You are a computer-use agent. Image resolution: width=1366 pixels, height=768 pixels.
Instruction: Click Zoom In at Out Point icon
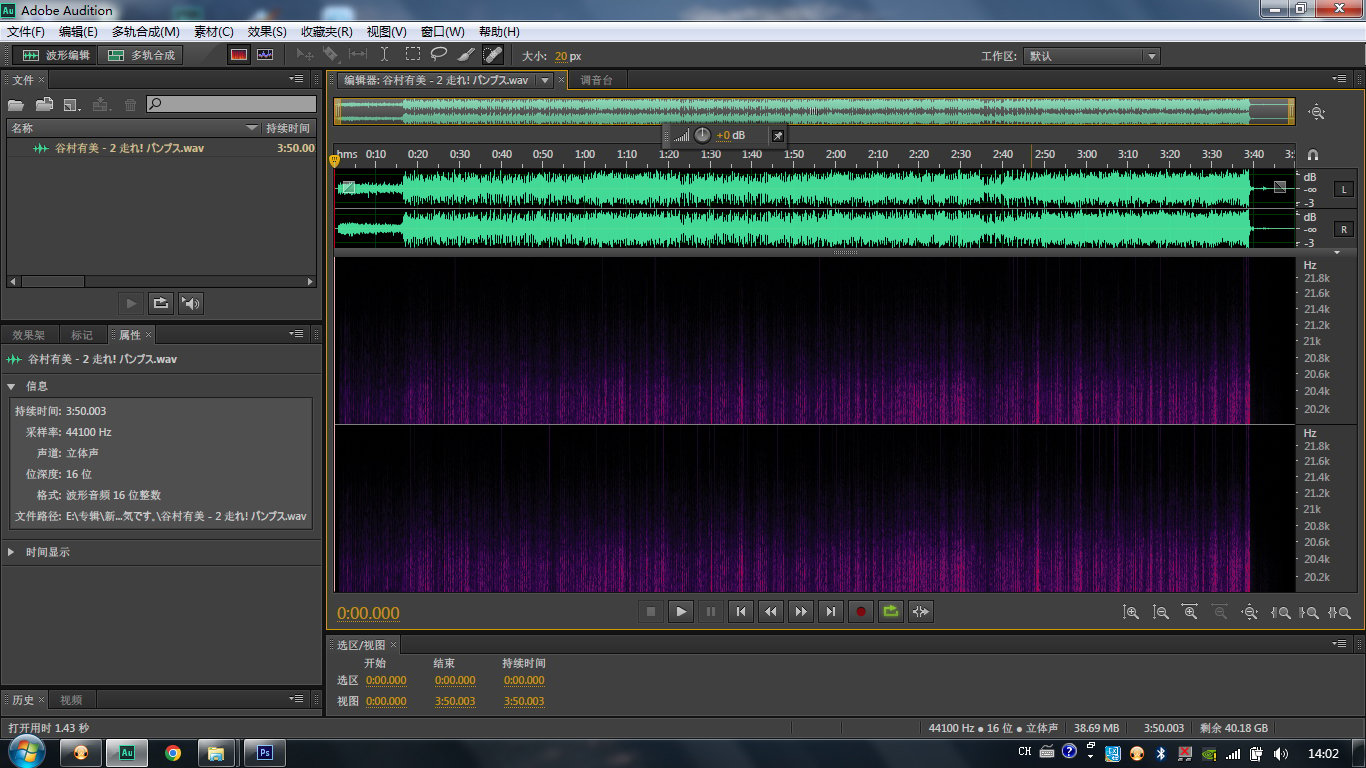click(1309, 612)
